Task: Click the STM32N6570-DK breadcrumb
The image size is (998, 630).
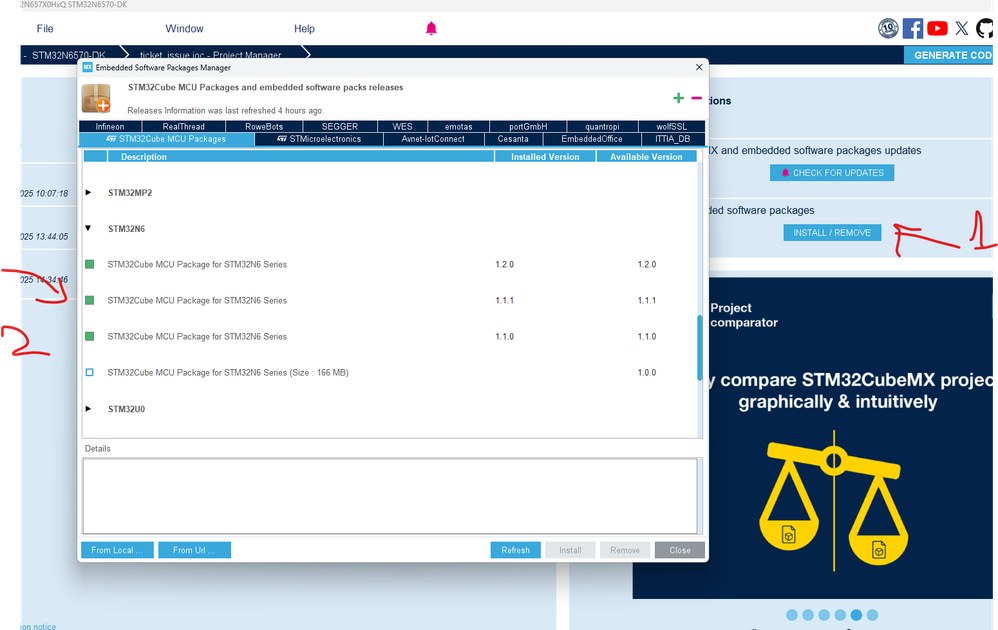Action: coord(69,55)
